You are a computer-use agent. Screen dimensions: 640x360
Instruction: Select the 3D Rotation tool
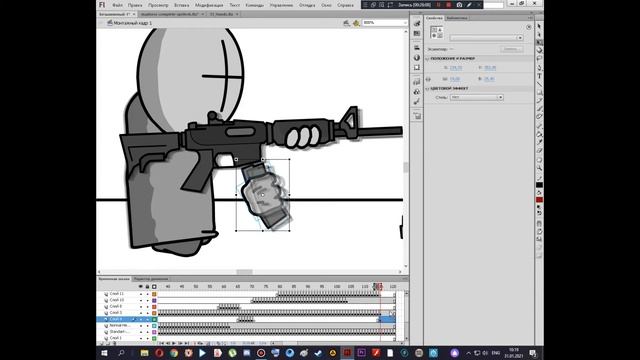click(x=539, y=51)
